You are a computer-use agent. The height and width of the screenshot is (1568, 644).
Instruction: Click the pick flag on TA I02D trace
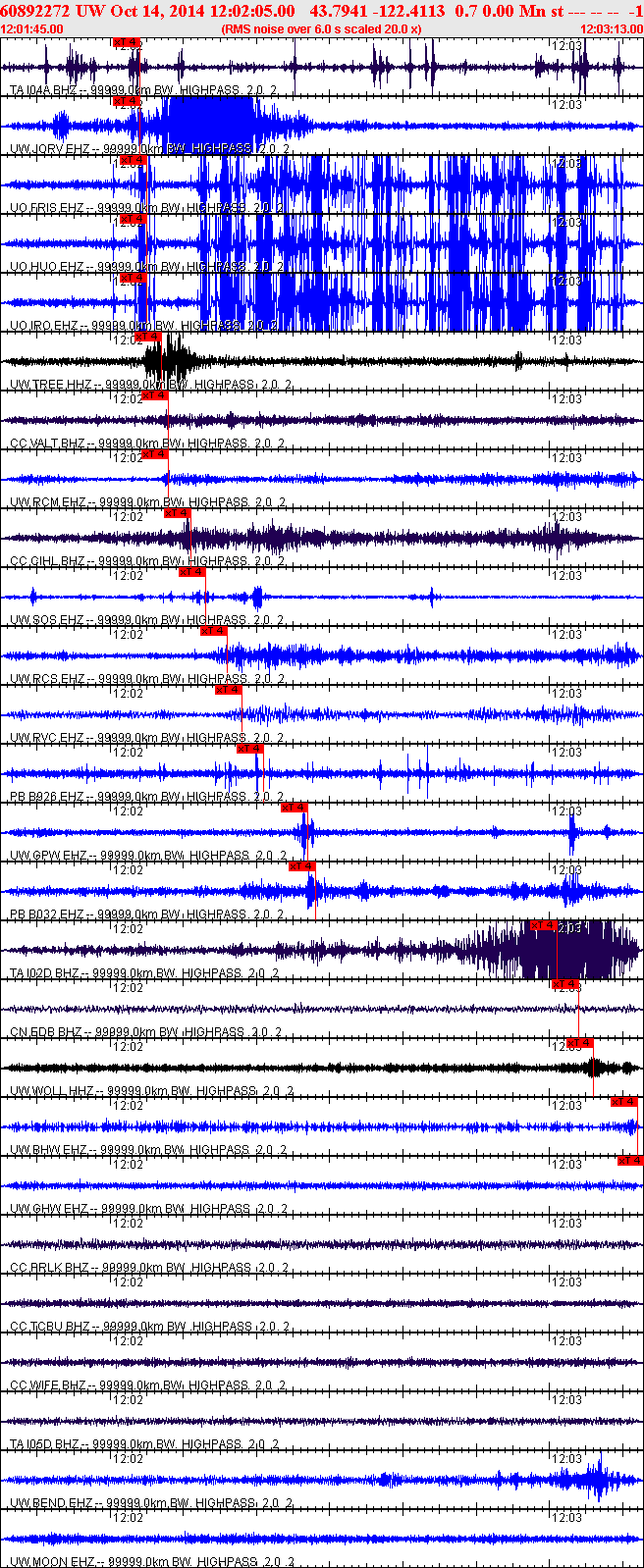544,925
